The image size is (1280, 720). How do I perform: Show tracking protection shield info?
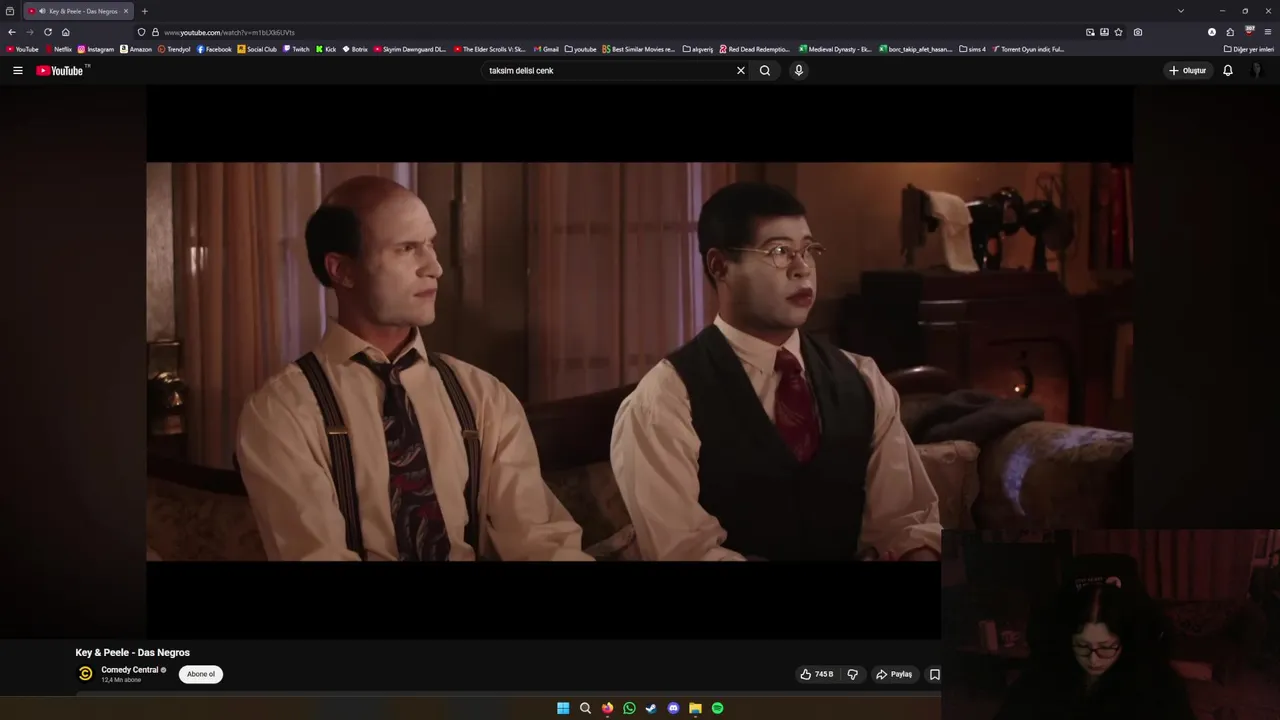pyautogui.click(x=141, y=32)
